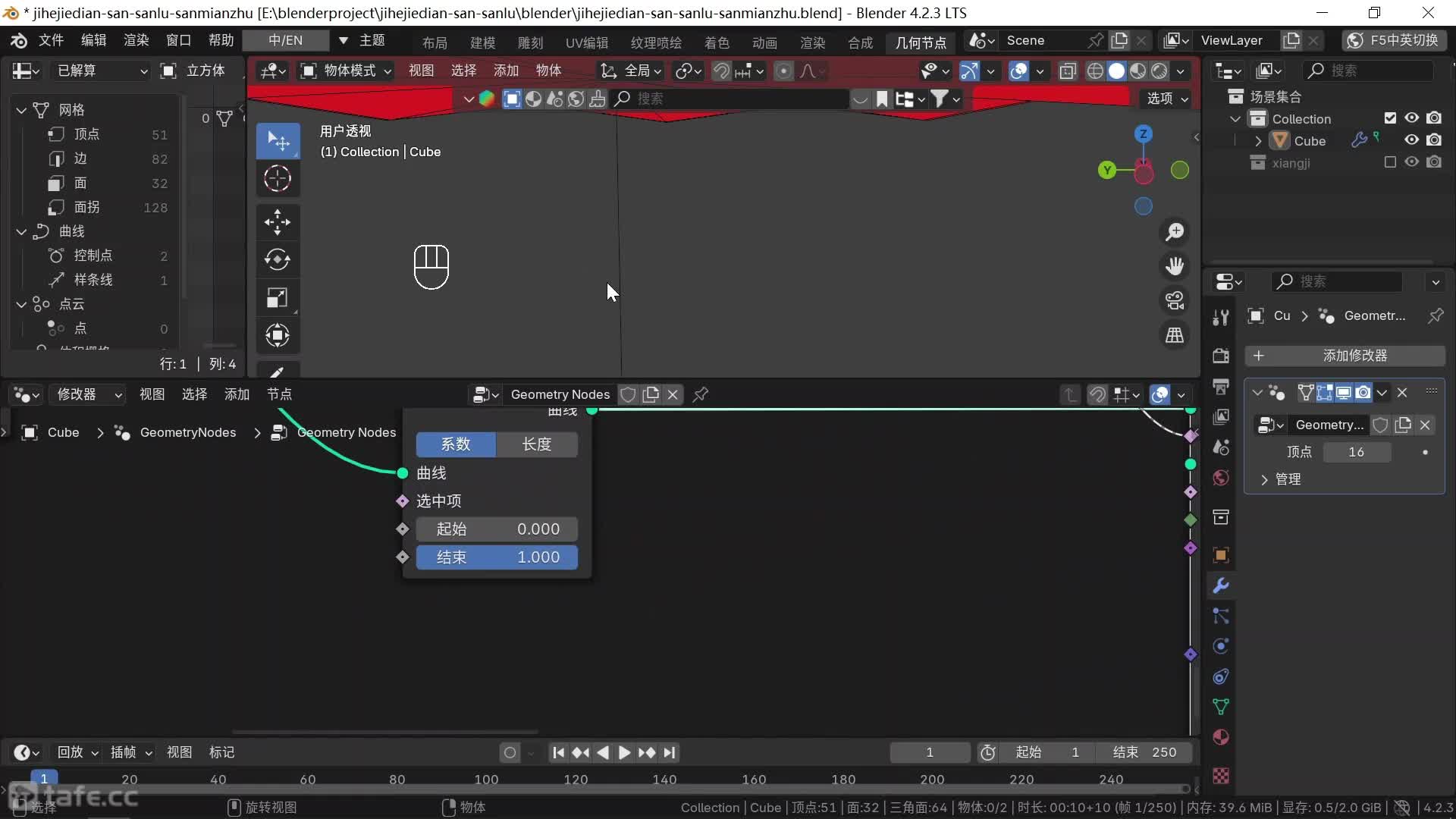Click the Transform tool icon
The image size is (1456, 819).
[278, 335]
